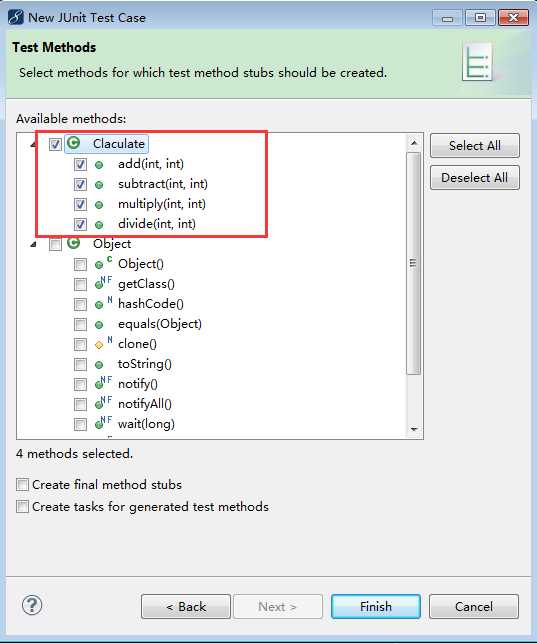Select the hashCode() row text
Viewport: 537px width, 644px height.
click(x=150, y=304)
